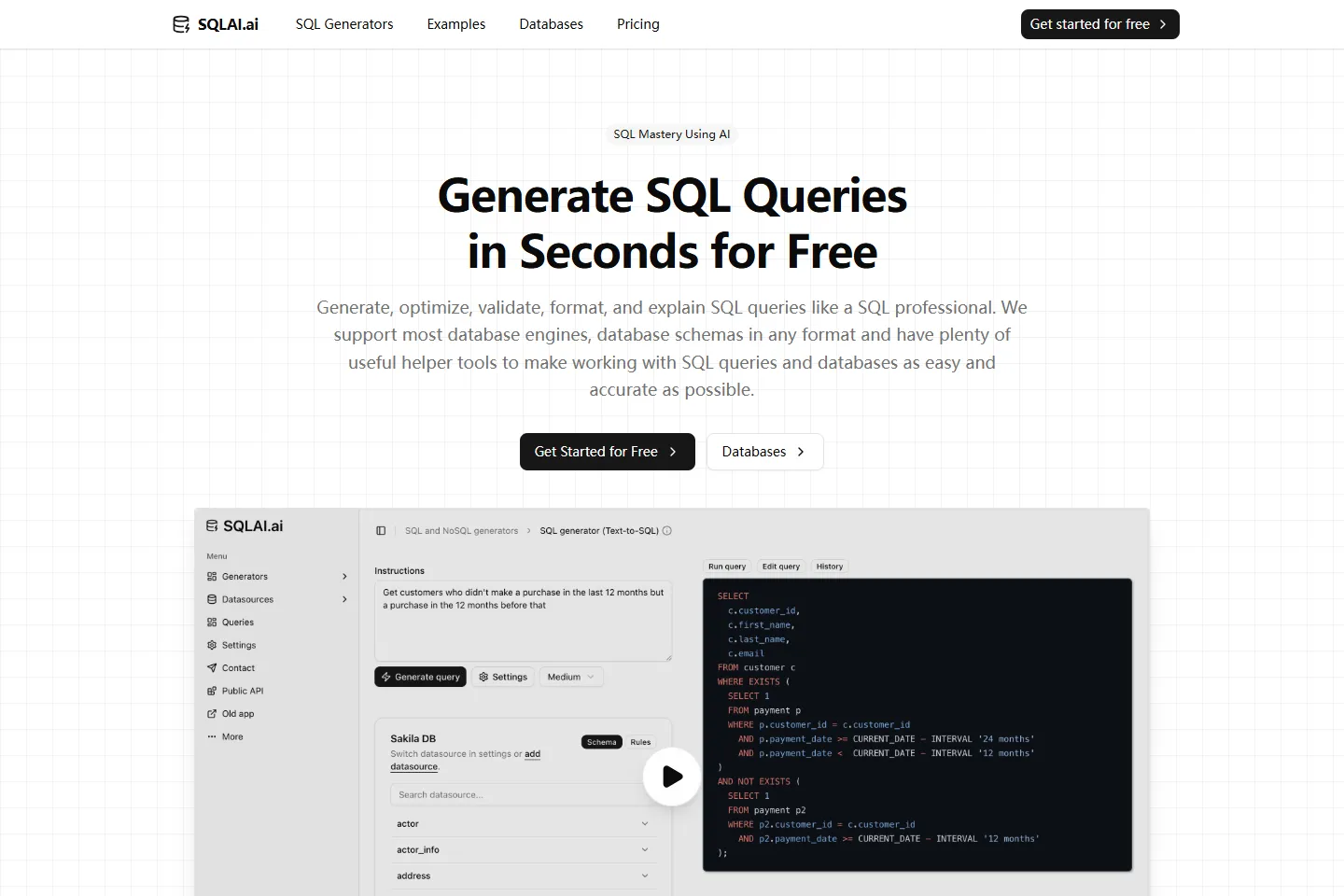1344x896 pixels.
Task: Click the Contact label in sidebar
Action: click(238, 668)
